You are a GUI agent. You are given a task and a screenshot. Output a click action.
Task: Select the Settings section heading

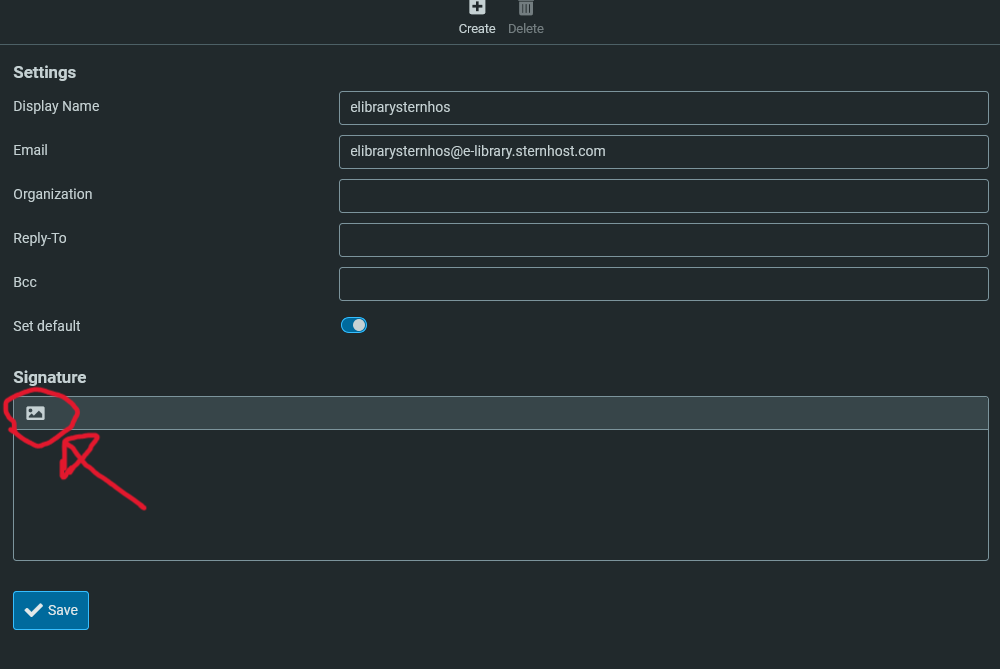click(x=45, y=72)
